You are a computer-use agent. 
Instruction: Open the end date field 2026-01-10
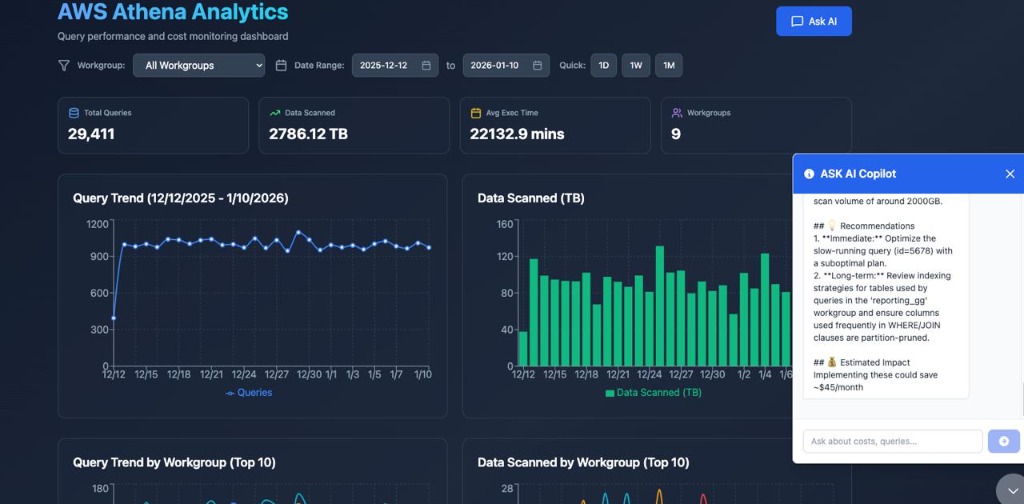coord(506,65)
